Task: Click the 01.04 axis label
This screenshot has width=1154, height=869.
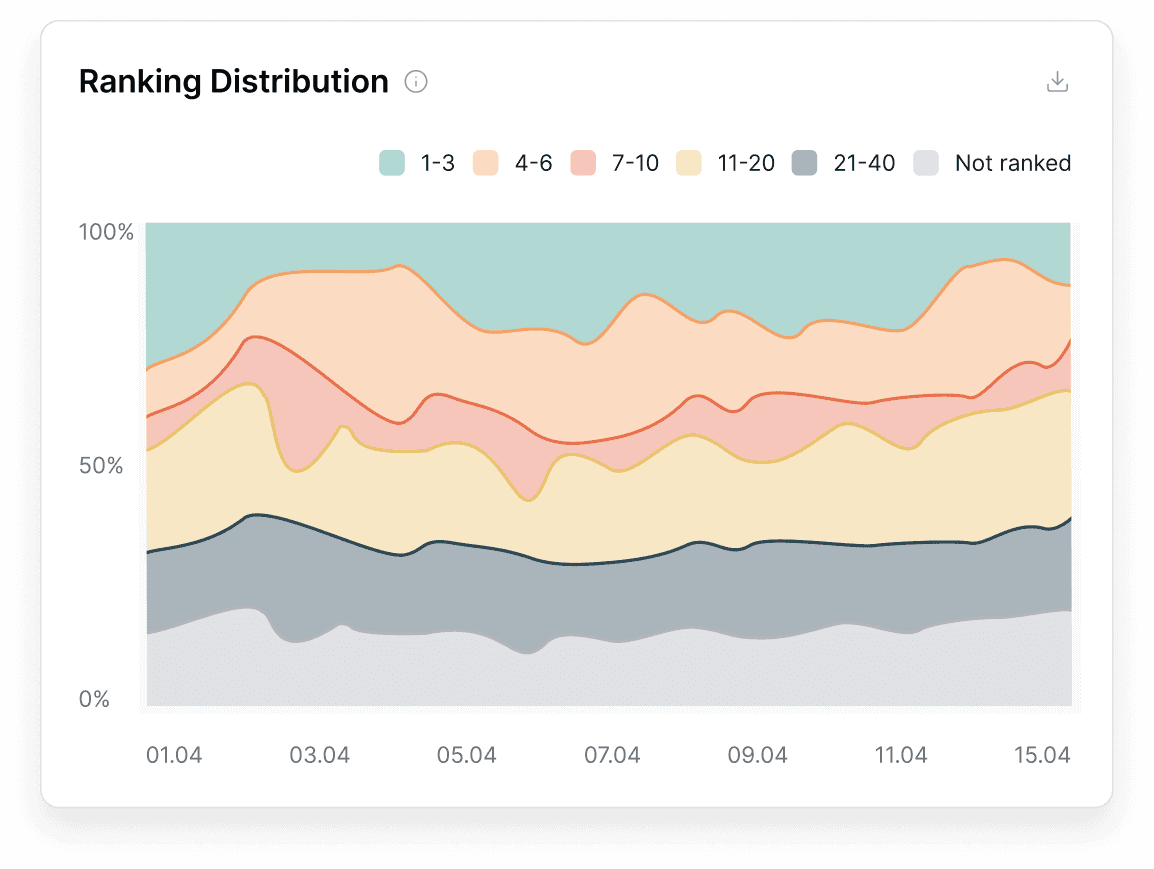Action: tap(174, 755)
